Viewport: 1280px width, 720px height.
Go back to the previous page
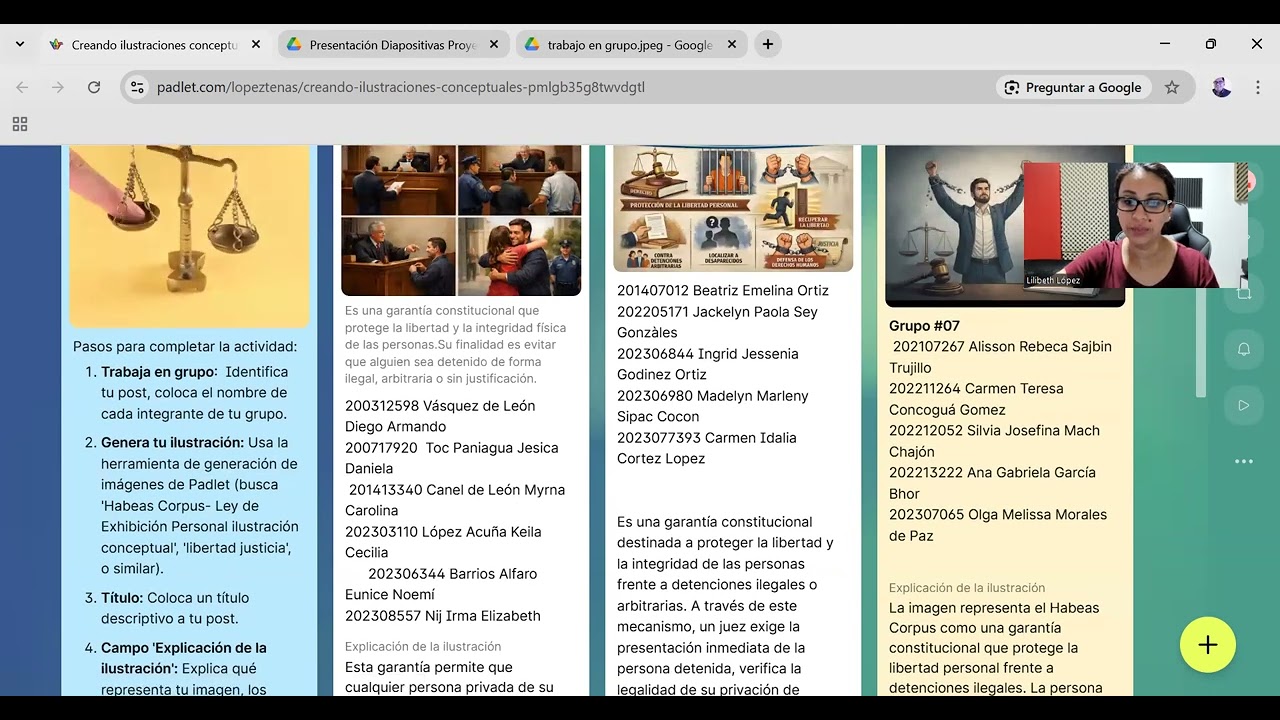pos(22,87)
